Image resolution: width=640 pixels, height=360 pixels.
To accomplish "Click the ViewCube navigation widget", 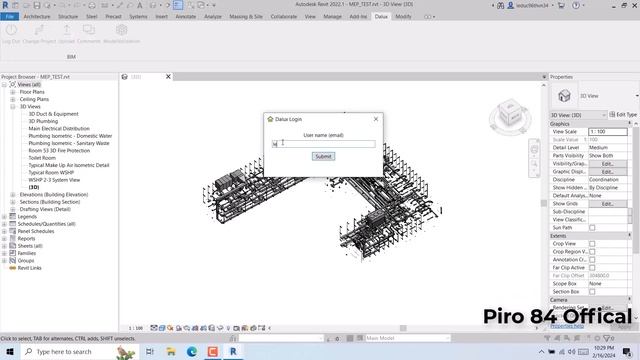I will coord(510,116).
